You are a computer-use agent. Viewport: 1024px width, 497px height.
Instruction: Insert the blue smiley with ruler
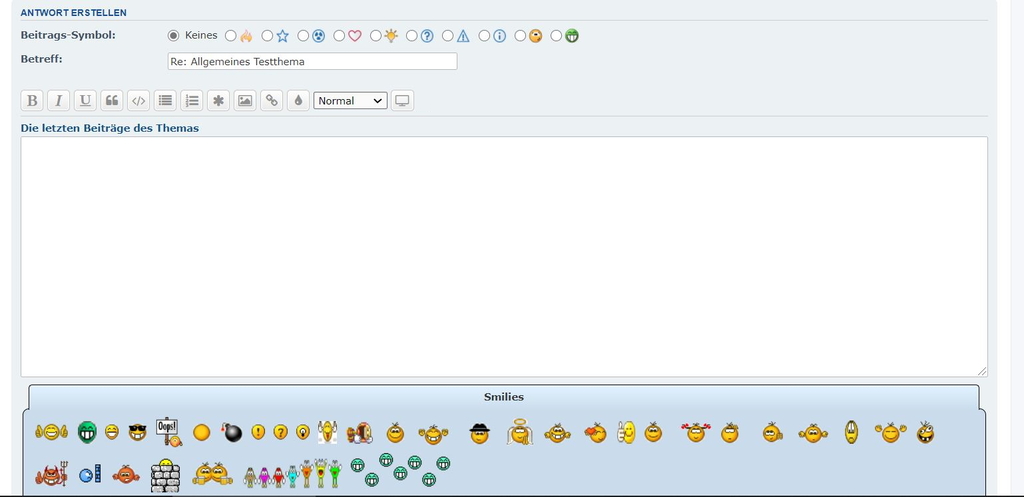point(90,474)
